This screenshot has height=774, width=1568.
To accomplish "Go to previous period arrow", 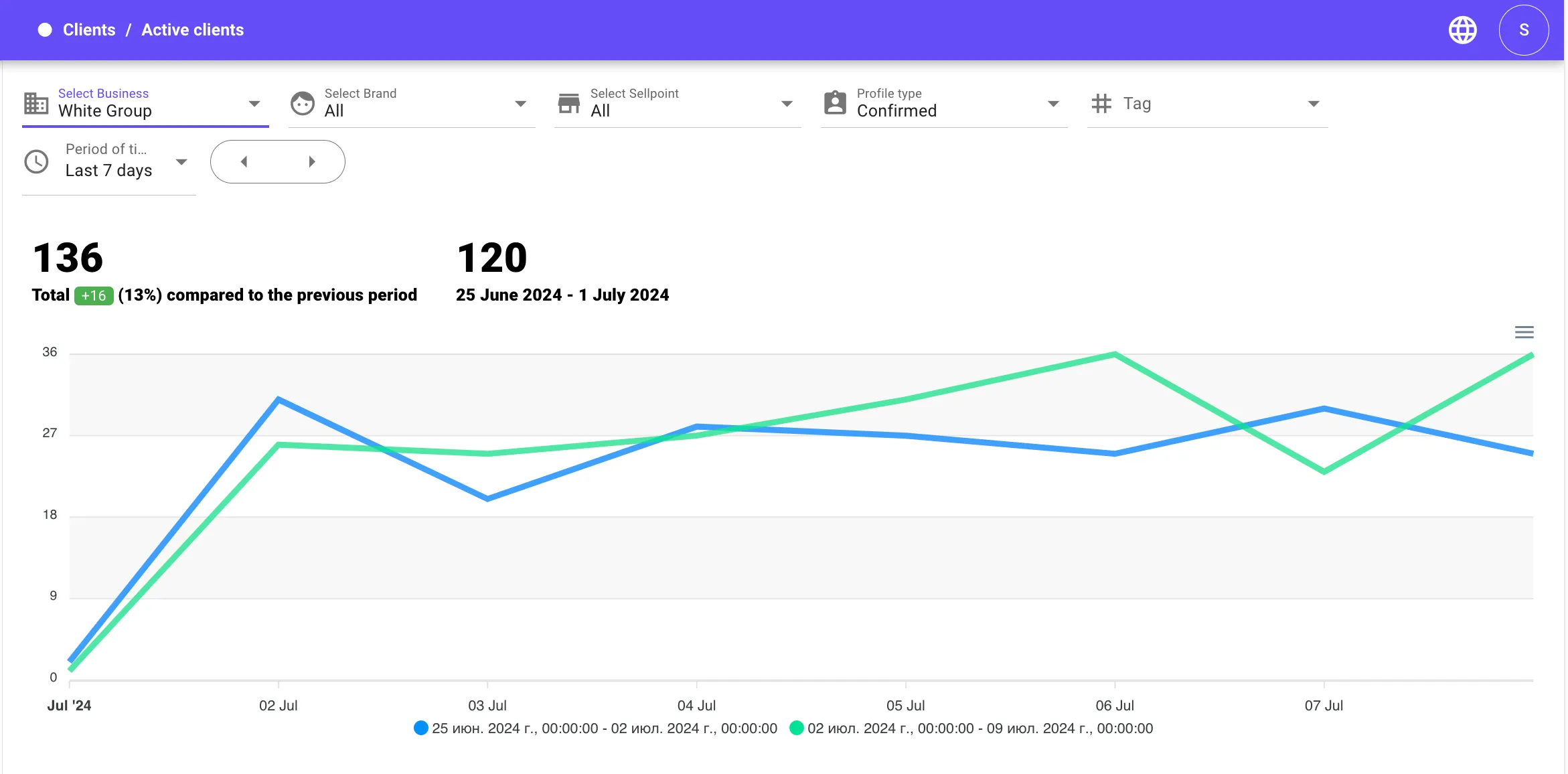I will 244,161.
